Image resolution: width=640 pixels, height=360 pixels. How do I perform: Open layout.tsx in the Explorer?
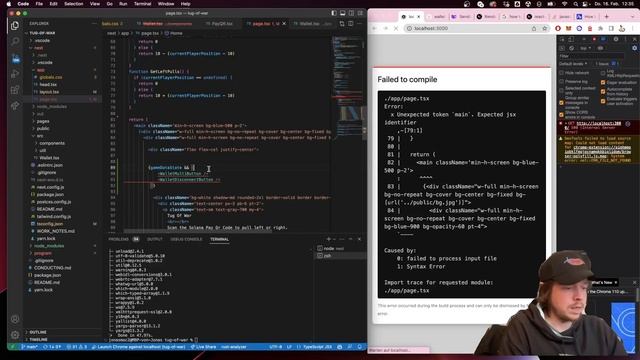[49, 92]
